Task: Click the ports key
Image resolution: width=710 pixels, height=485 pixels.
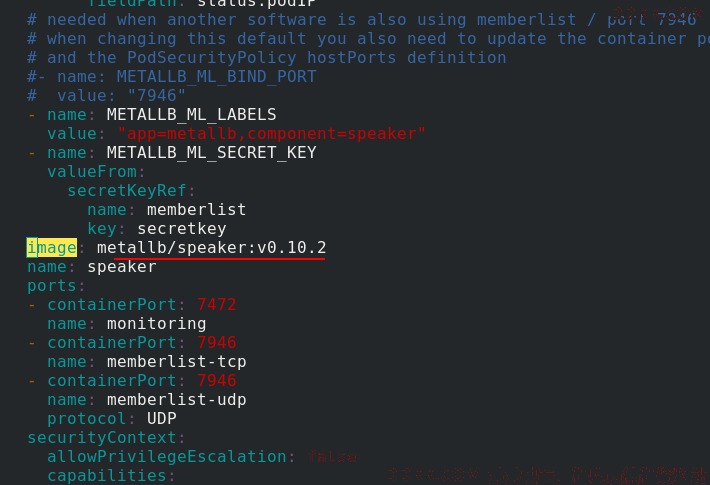Action: coord(52,286)
